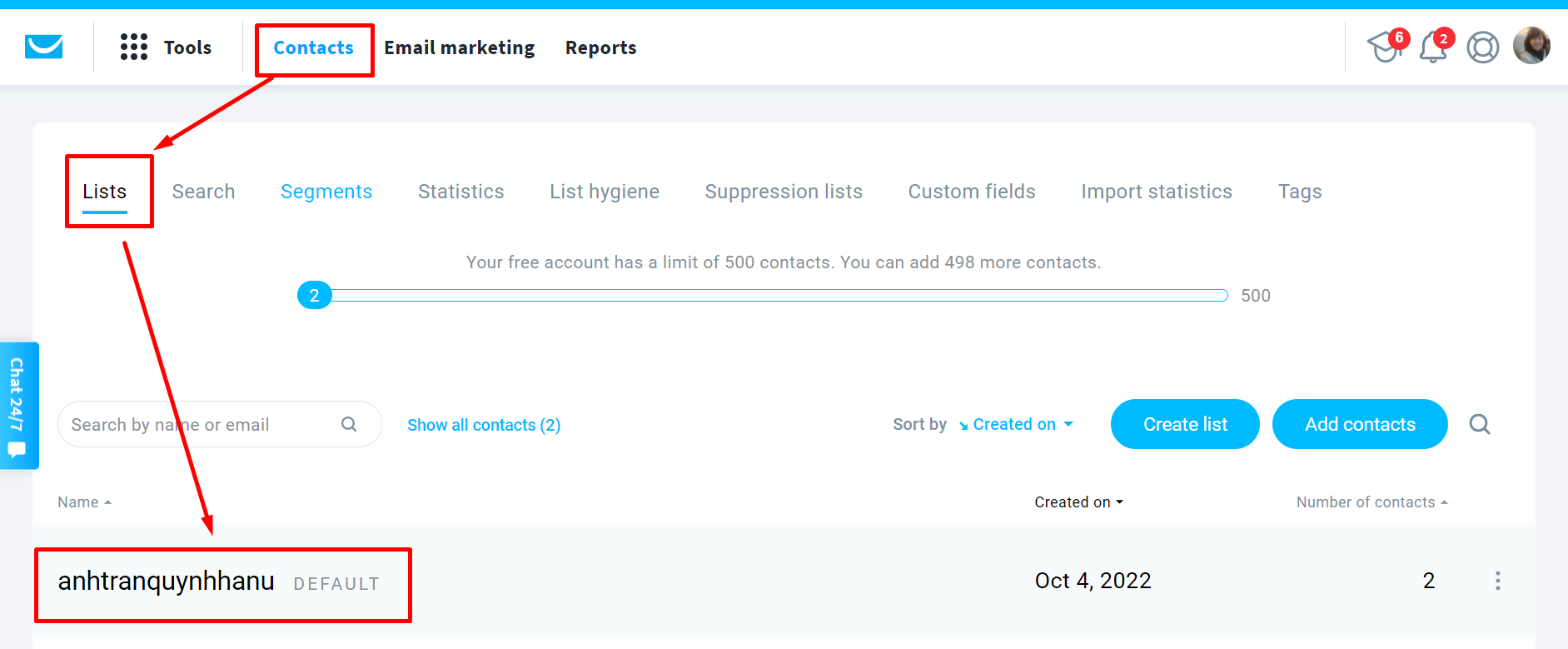Open the graduation cap learning icon
1568x649 pixels.
(1385, 47)
